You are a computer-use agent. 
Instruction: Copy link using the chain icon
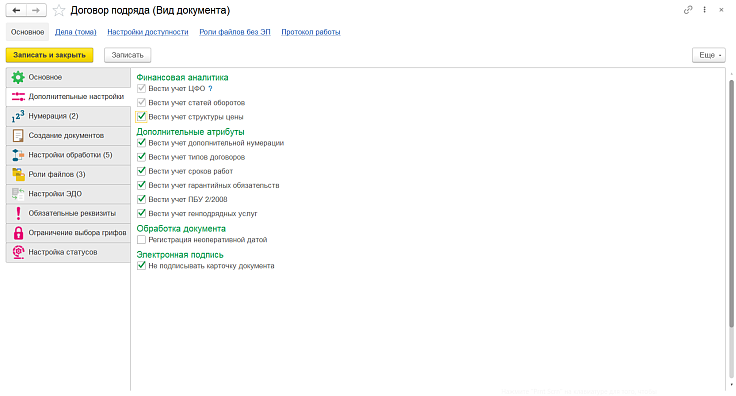[x=688, y=10]
